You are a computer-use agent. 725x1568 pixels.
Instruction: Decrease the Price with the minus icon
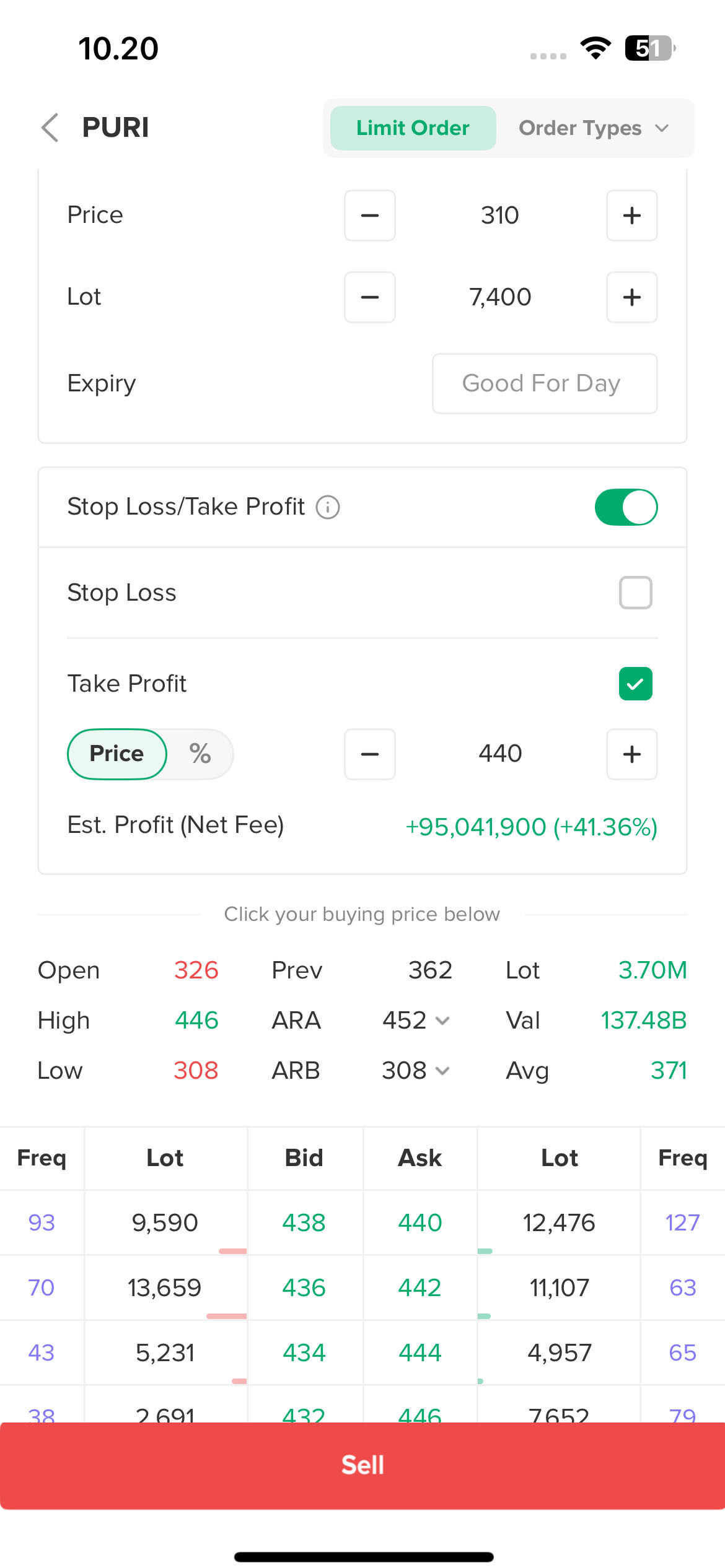tap(370, 216)
